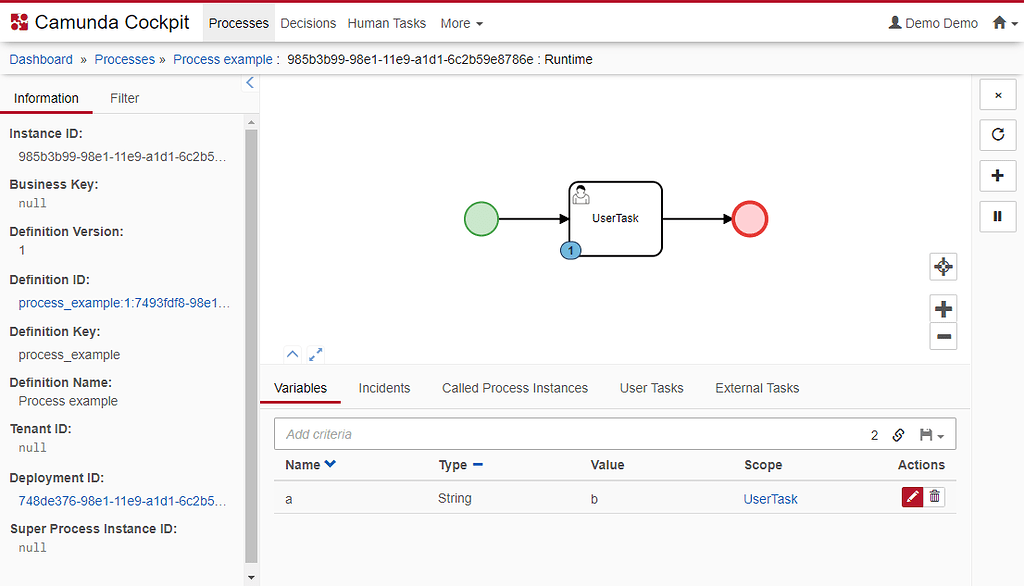This screenshot has height=586, width=1024.
Task: Delete variable 'a' with the trash icon
Action: (x=934, y=497)
